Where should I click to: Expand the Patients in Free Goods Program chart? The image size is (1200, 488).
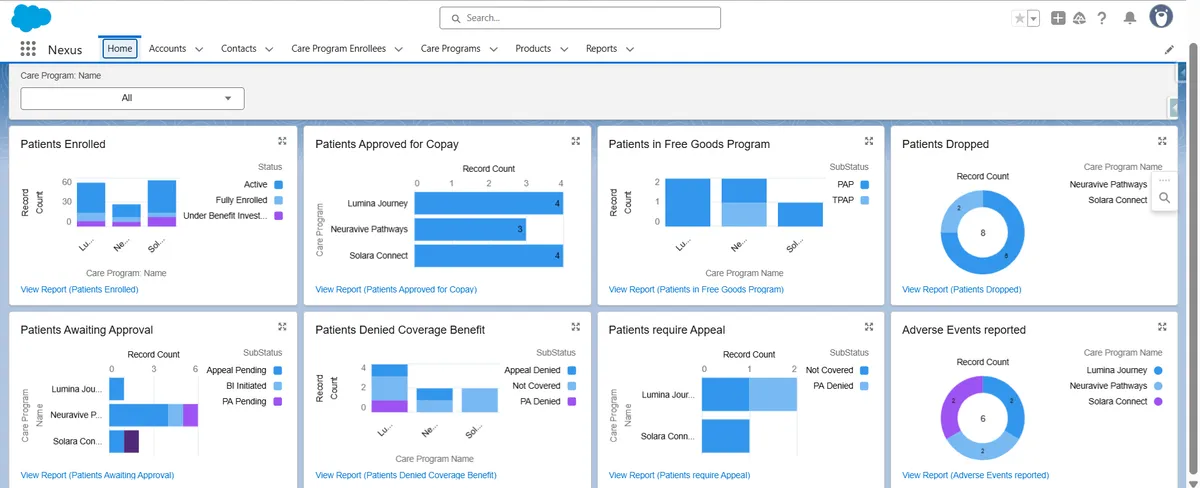[869, 141]
